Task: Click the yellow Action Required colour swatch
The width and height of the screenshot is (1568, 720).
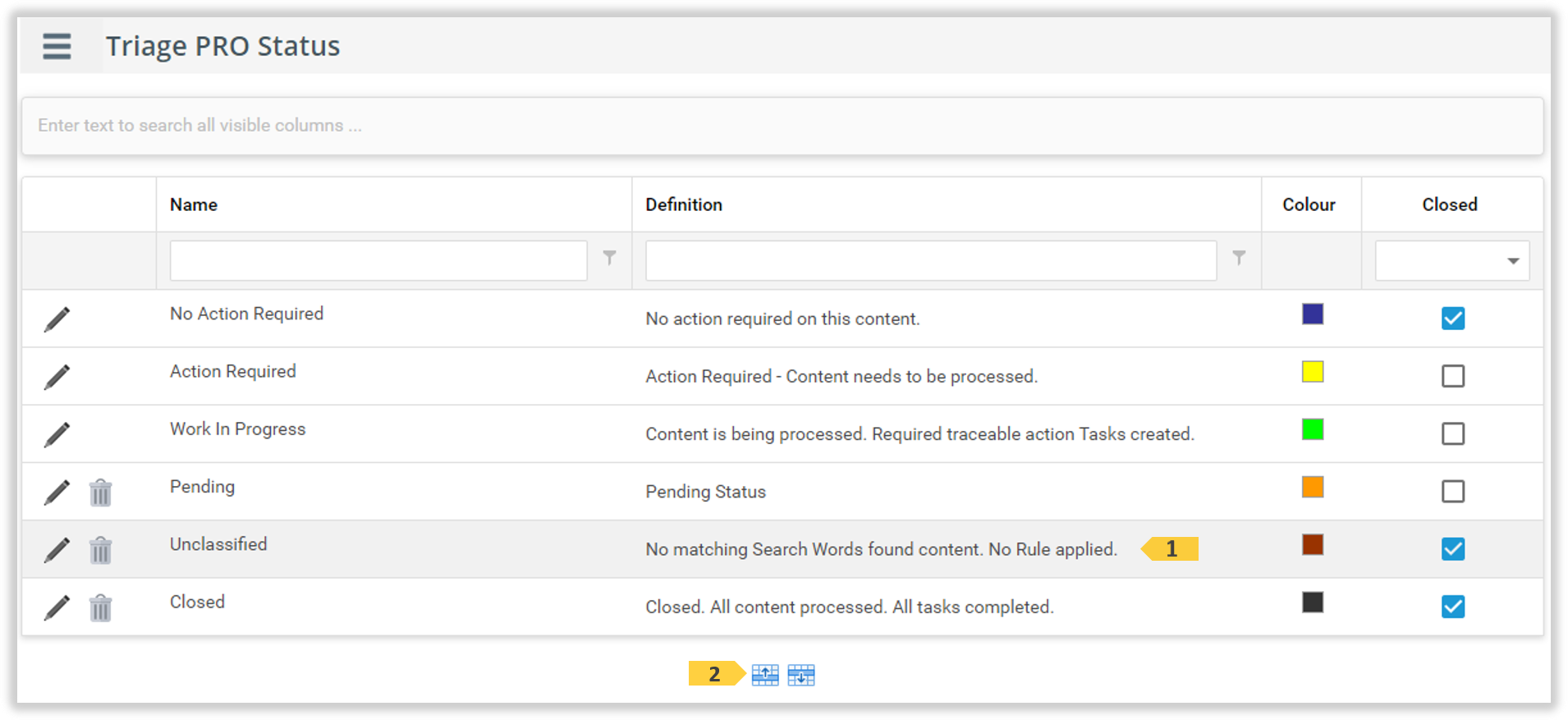Action: [1312, 372]
